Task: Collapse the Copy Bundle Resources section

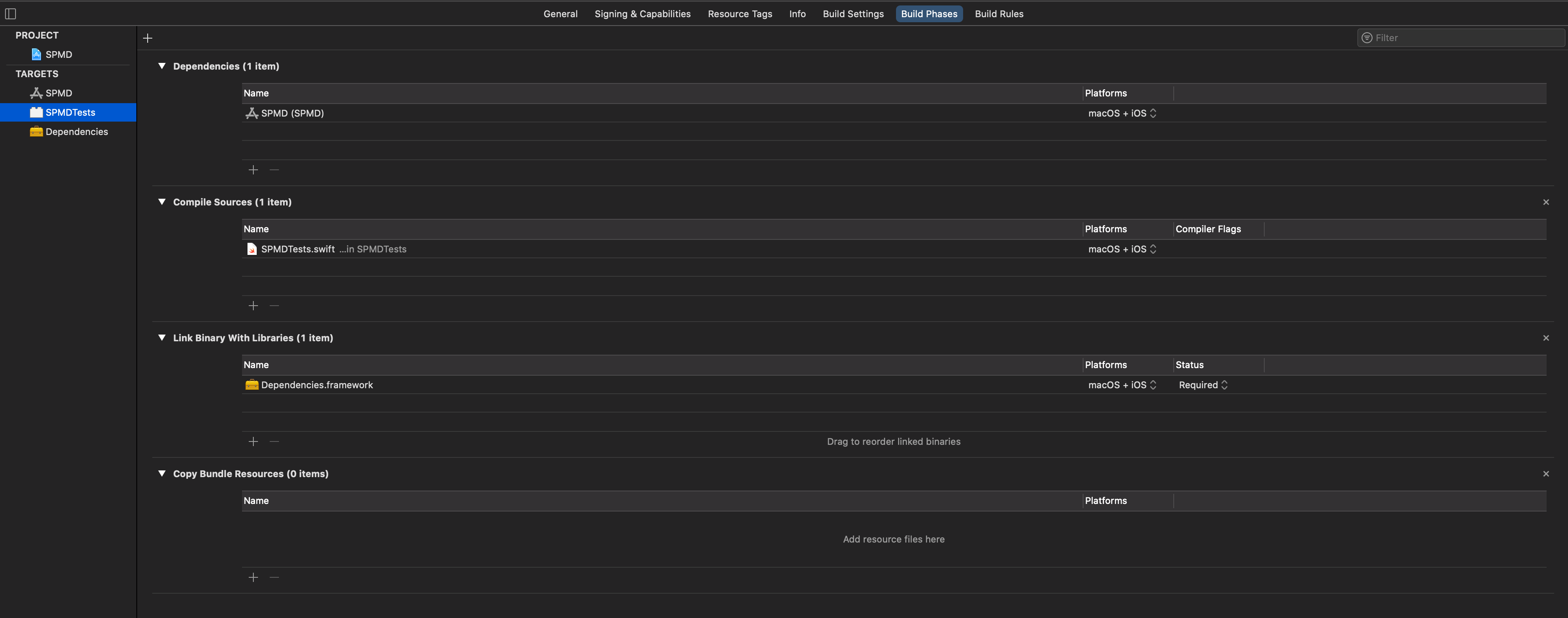Action: [162, 473]
